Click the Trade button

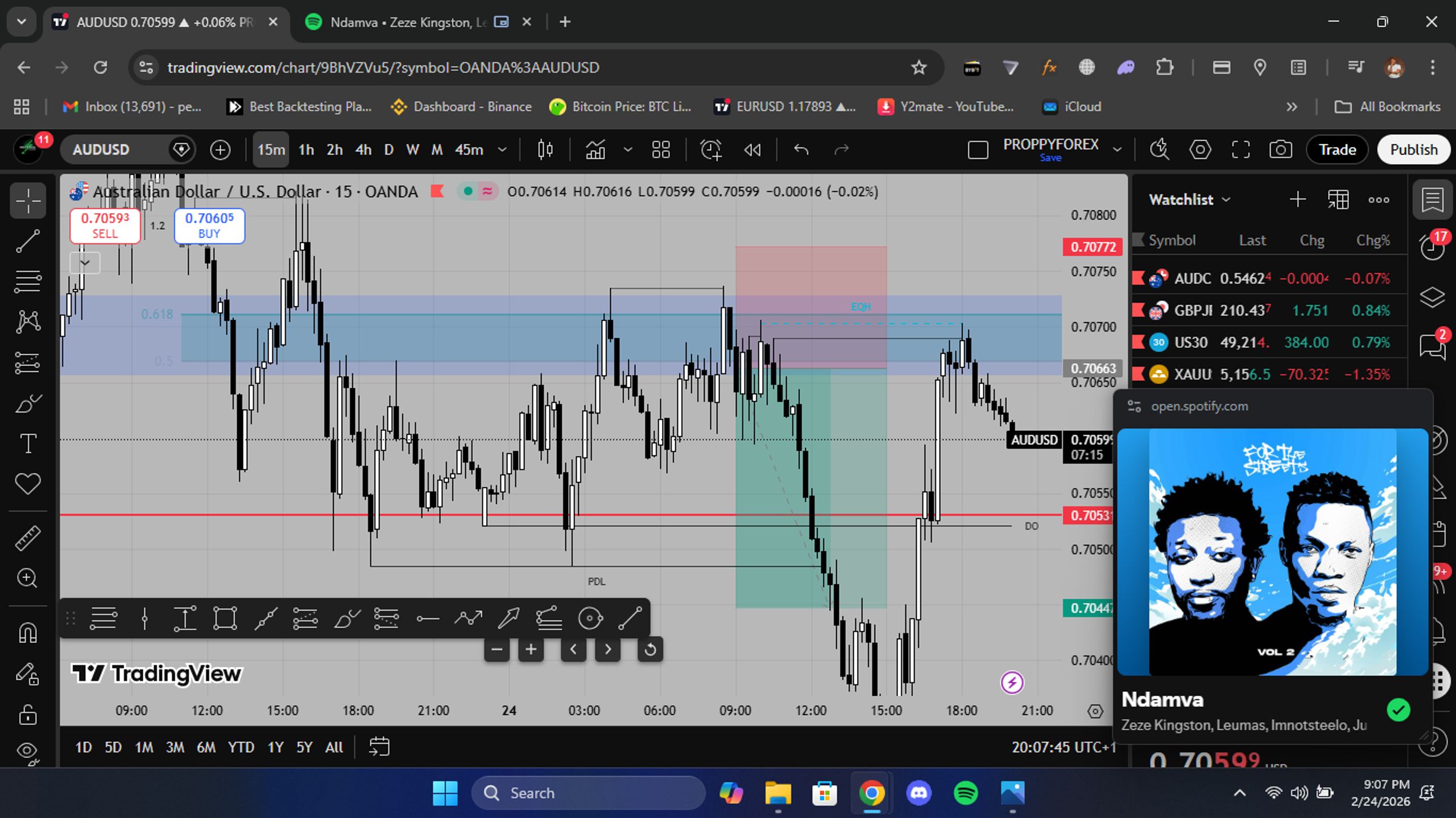pos(1337,150)
